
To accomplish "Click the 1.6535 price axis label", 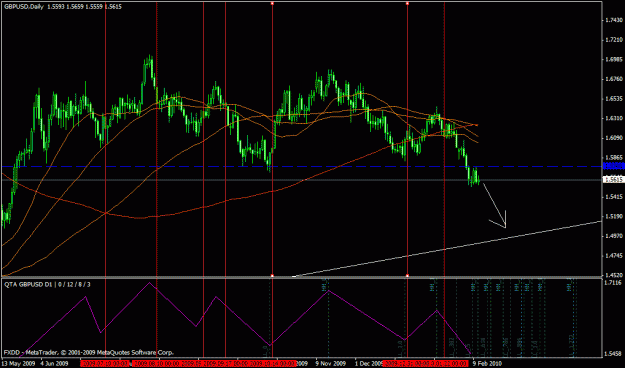I will [x=614, y=98].
